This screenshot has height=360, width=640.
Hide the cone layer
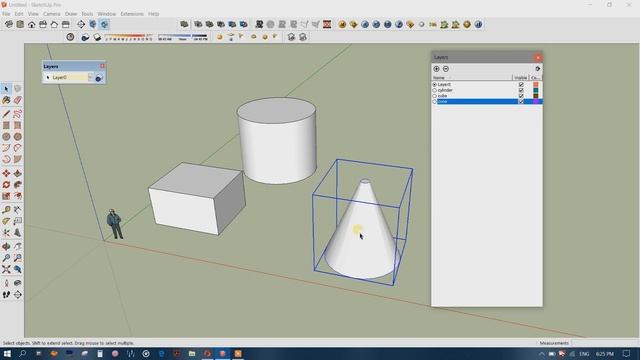[521, 102]
